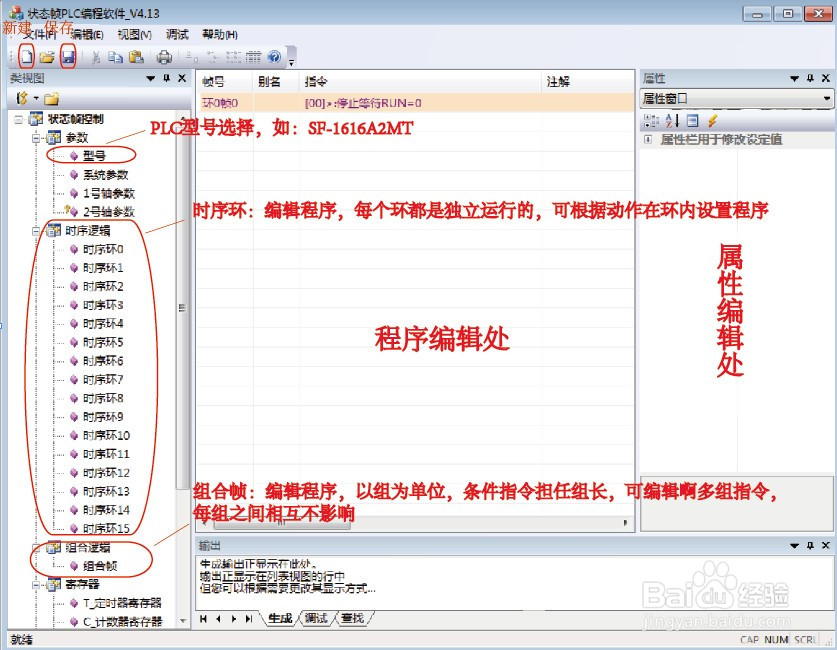This screenshot has height=650, width=837.
Task: Pin the class view panel
Action: click(167, 78)
